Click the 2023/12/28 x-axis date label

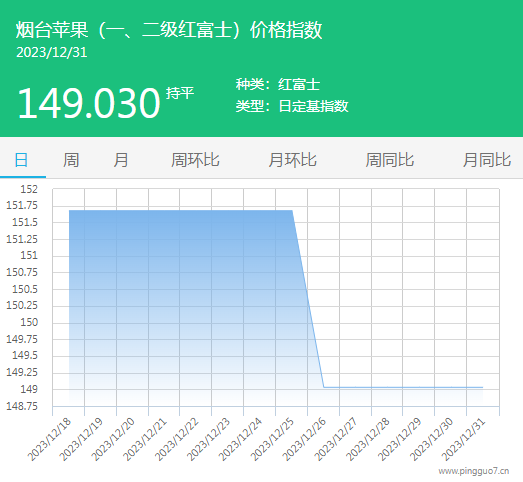(368, 439)
